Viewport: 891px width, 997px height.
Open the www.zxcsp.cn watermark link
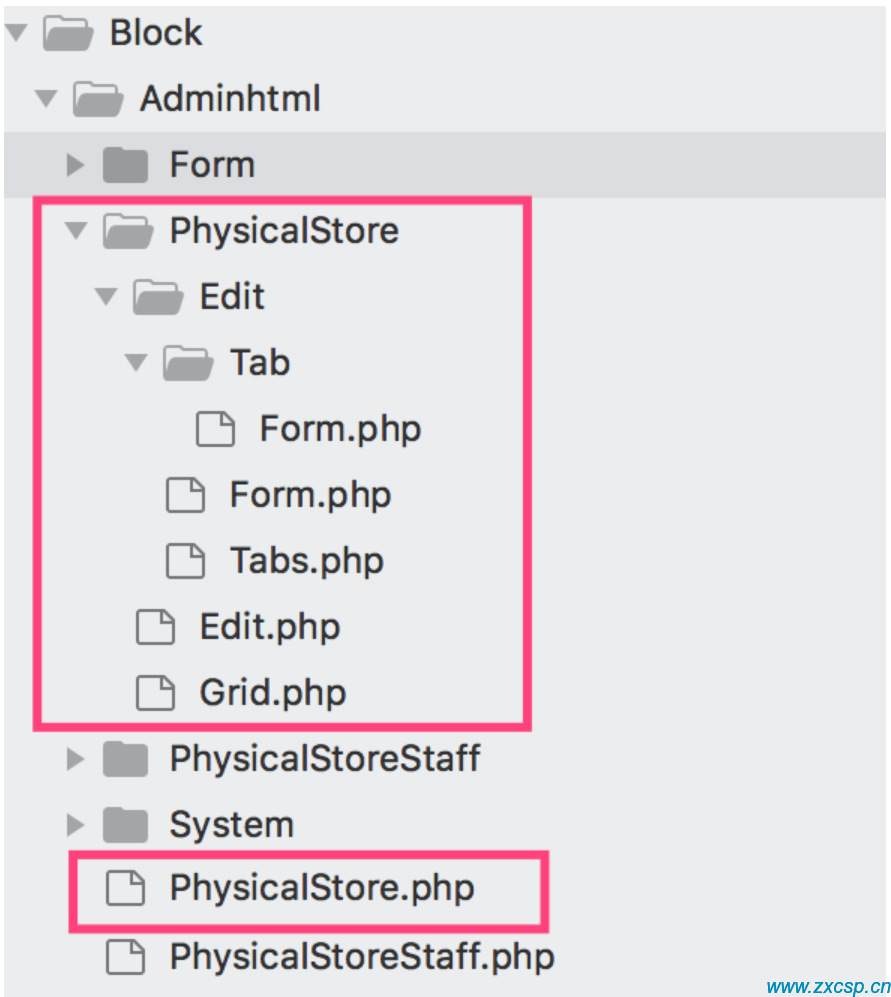point(828,986)
